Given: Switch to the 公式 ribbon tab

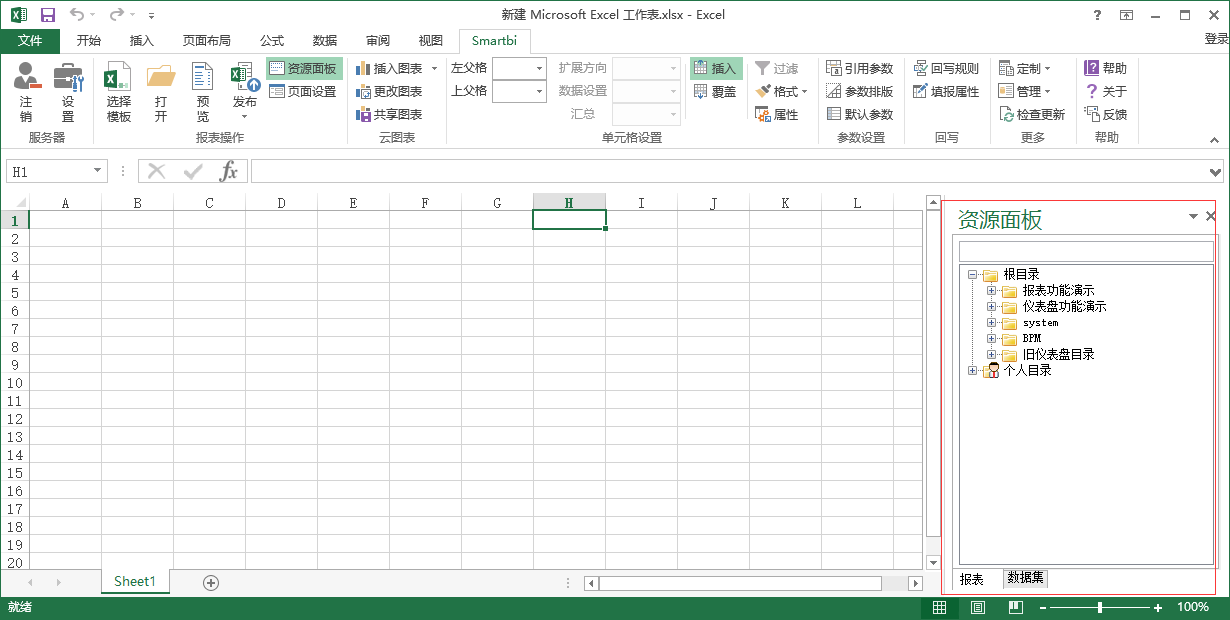Looking at the screenshot, I should click(272, 40).
